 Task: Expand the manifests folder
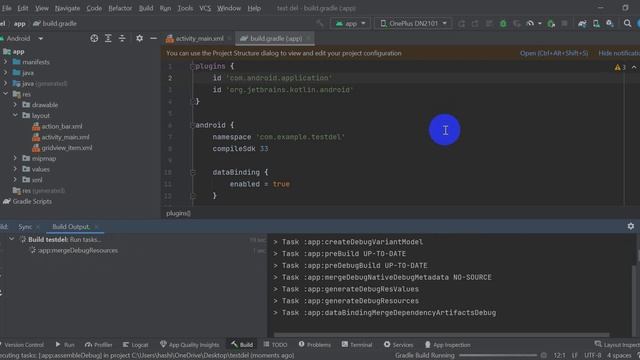click(x=5, y=62)
